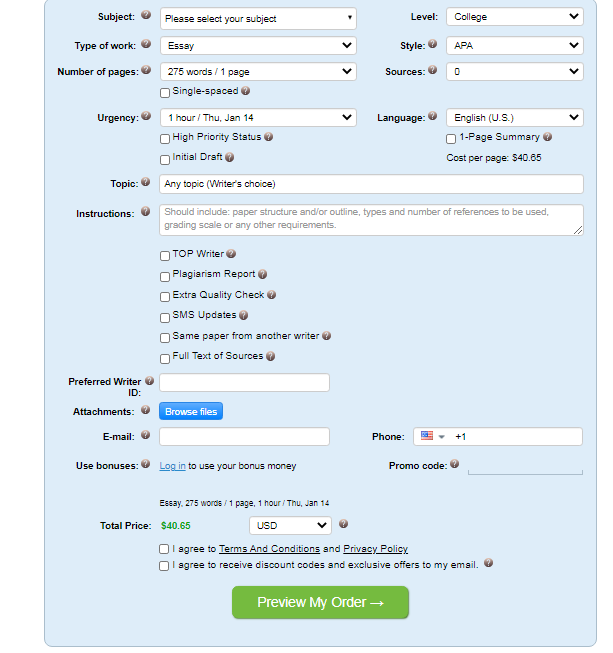Tick the Terms And Conditions agreement checkbox
The height and width of the screenshot is (653, 613).
click(x=164, y=549)
